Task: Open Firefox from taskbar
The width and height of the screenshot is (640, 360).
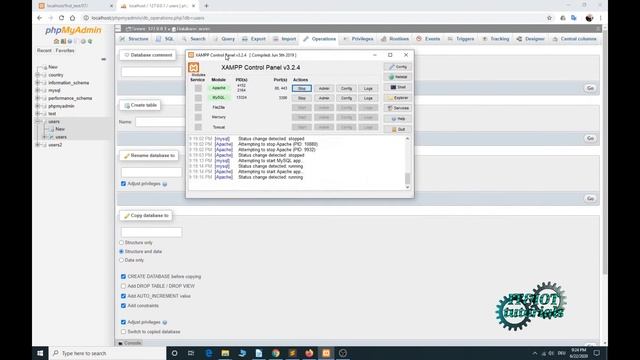Action: pos(309,353)
